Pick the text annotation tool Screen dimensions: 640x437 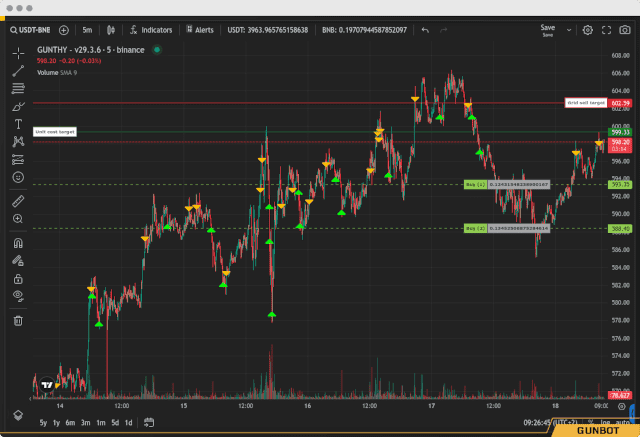[18, 124]
